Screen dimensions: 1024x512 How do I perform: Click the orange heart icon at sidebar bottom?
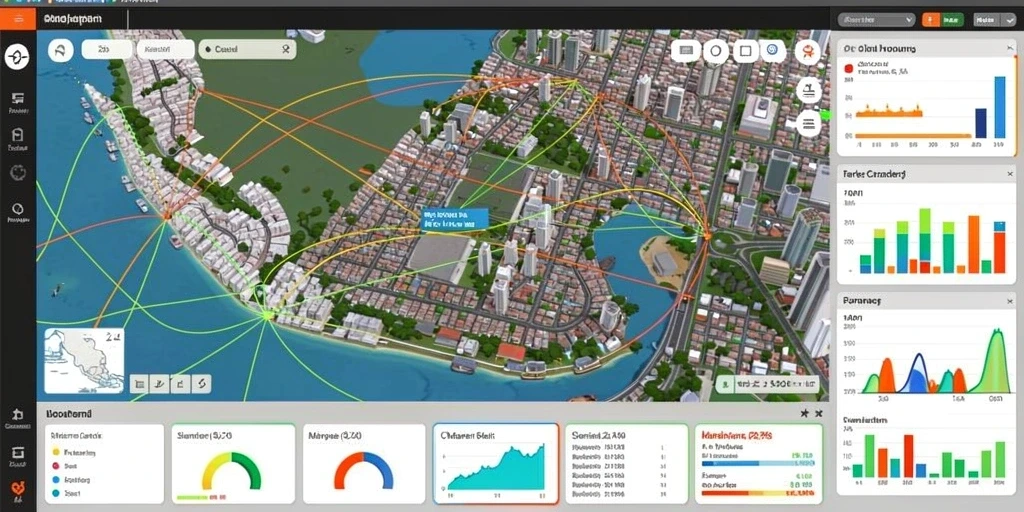(18, 489)
